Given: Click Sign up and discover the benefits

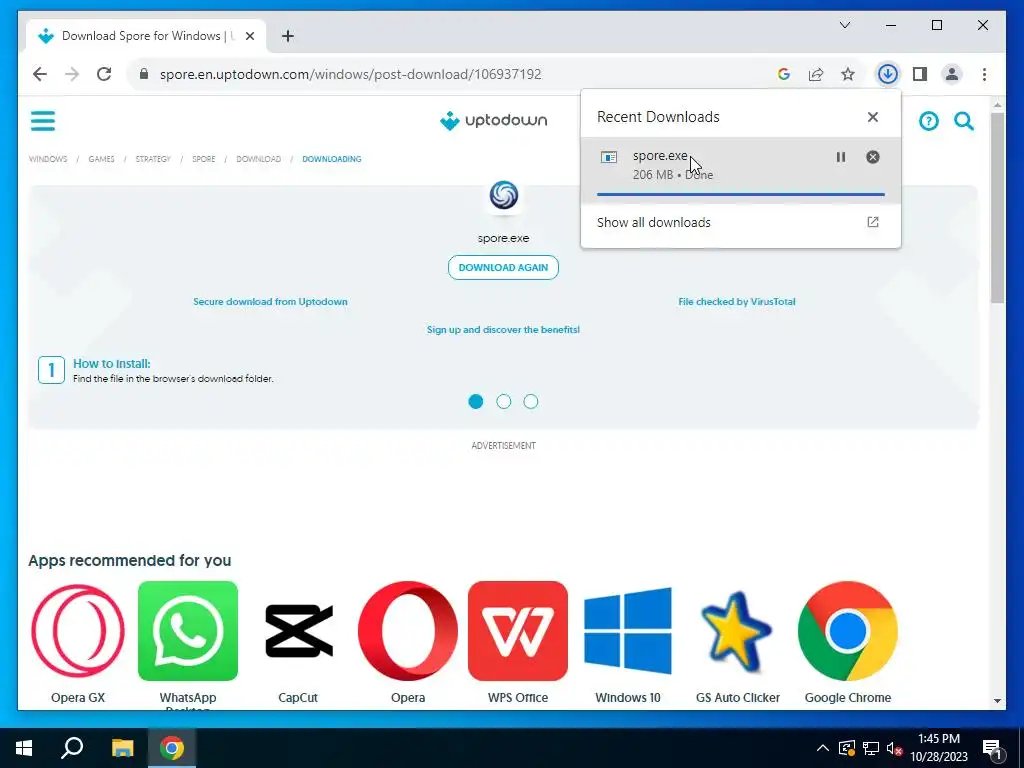Looking at the screenshot, I should click(x=504, y=330).
